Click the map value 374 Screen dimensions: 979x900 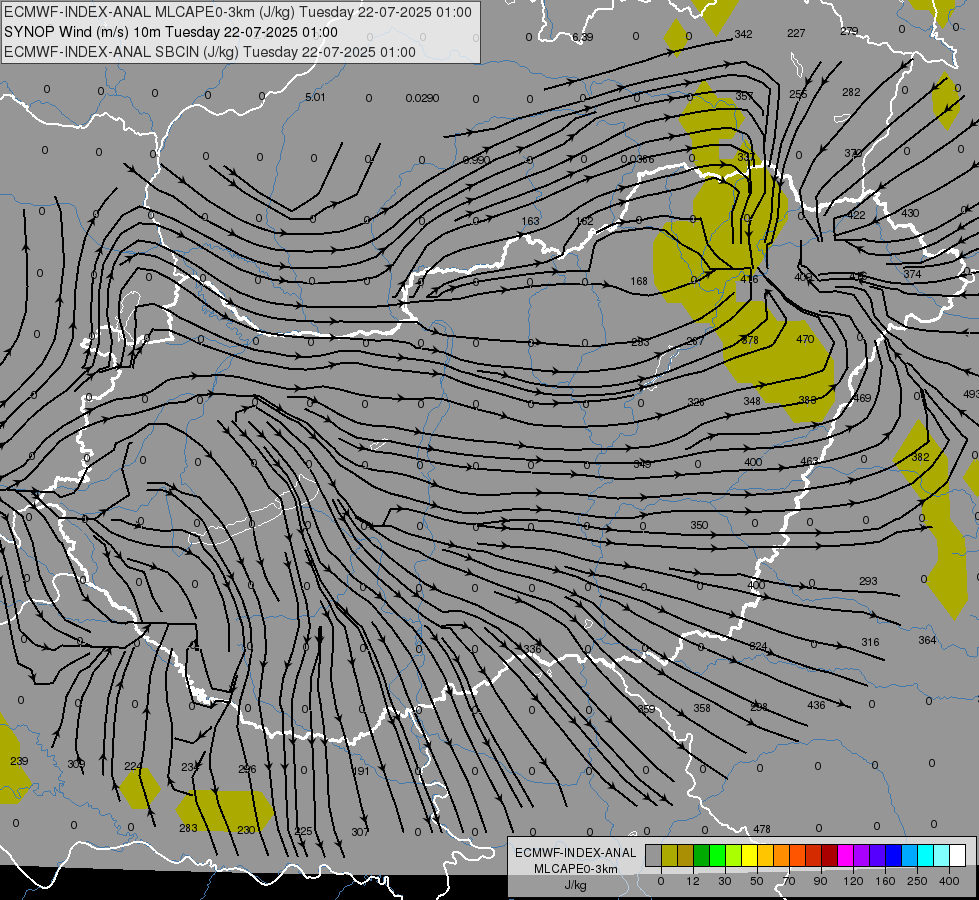pyautogui.click(x=912, y=274)
